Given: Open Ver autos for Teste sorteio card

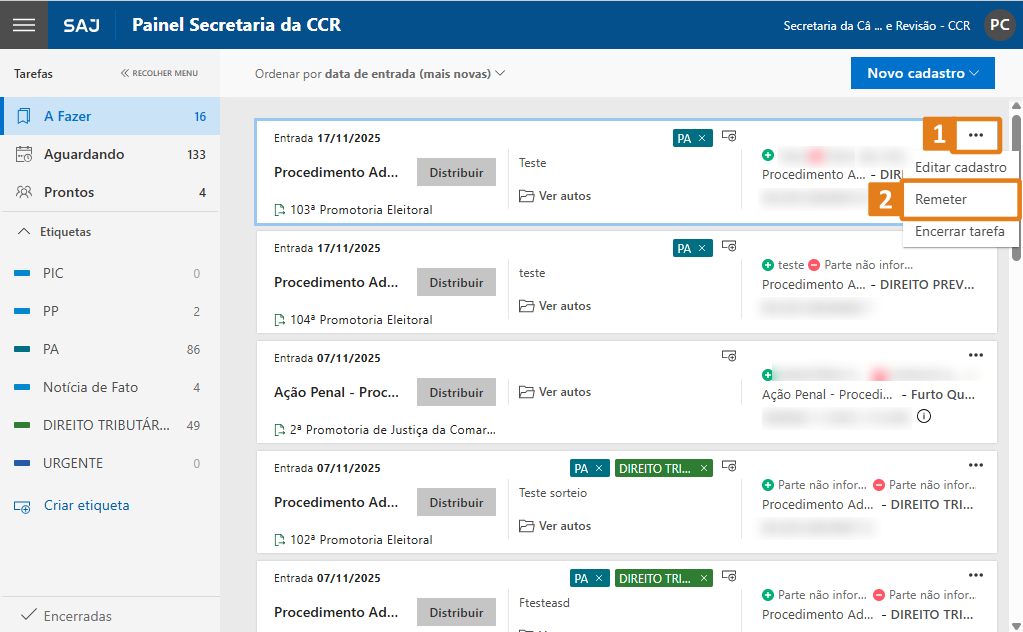Looking at the screenshot, I should pos(555,526).
